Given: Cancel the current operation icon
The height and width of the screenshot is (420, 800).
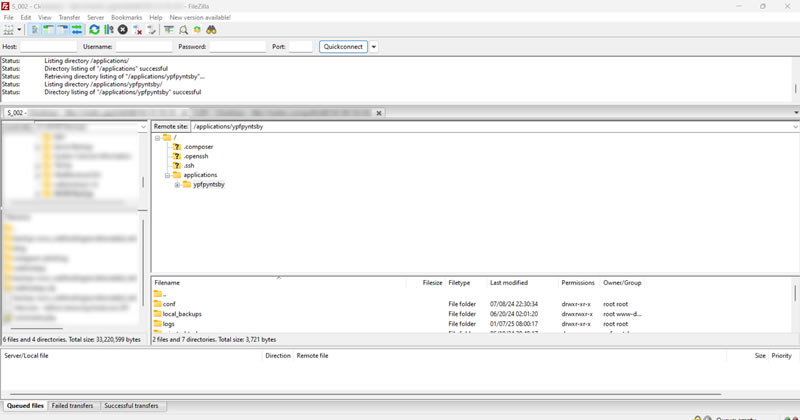Looking at the screenshot, I should point(123,30).
